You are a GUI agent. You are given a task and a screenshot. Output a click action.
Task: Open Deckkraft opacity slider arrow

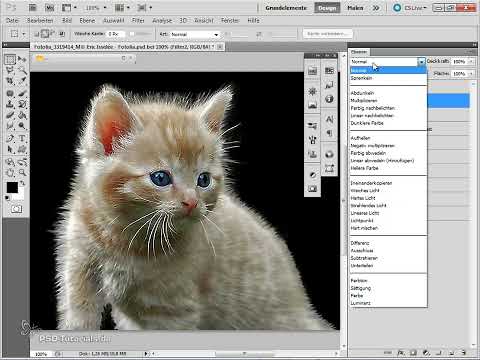pyautogui.click(x=471, y=62)
